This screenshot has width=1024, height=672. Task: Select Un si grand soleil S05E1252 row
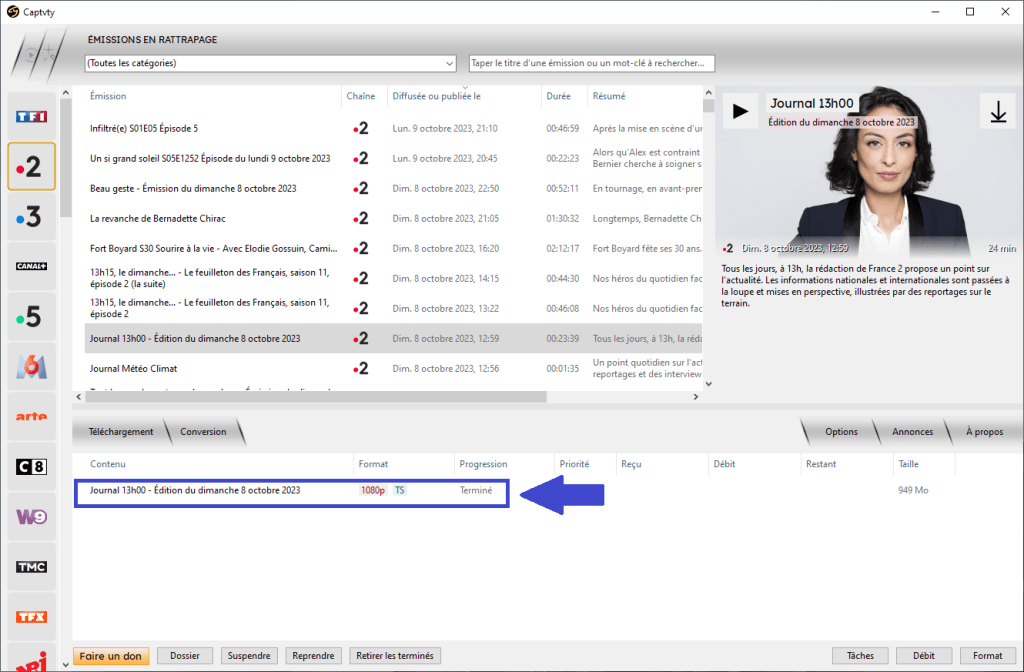(x=393, y=159)
